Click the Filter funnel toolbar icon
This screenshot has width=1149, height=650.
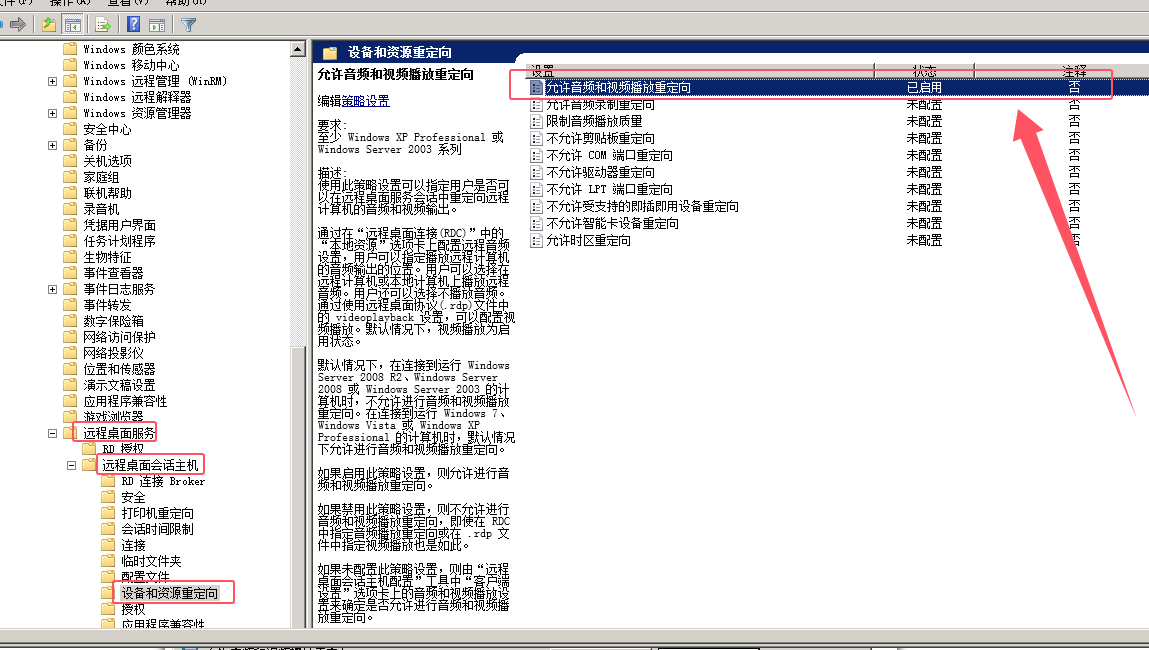coord(189,24)
